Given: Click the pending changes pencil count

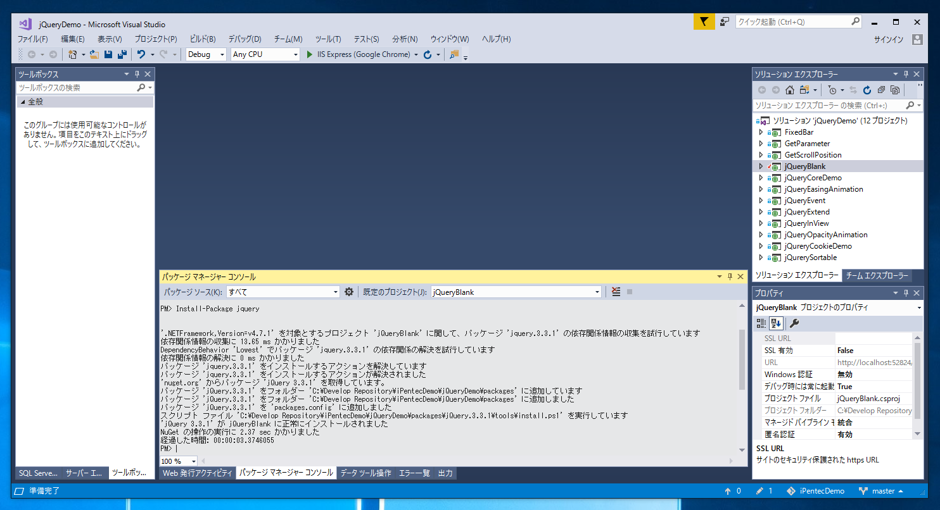Looking at the screenshot, I should click(764, 491).
